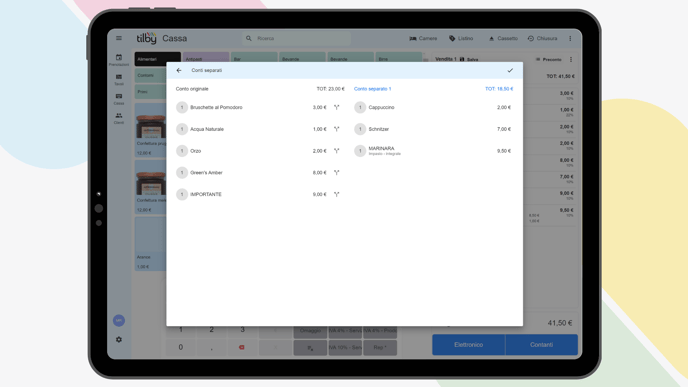This screenshot has height=387, width=688.
Task: Select the Arance product tile
Action: [150, 244]
